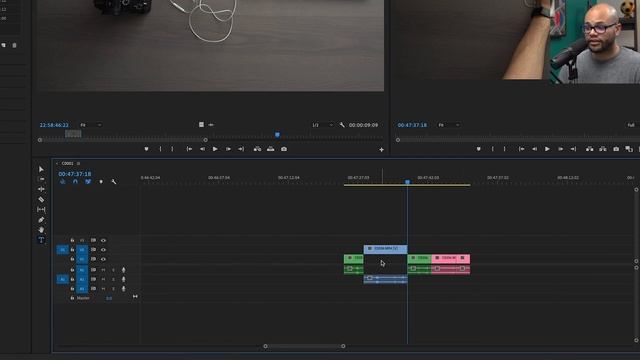Mark In in Source monitor

click(x=160, y=149)
